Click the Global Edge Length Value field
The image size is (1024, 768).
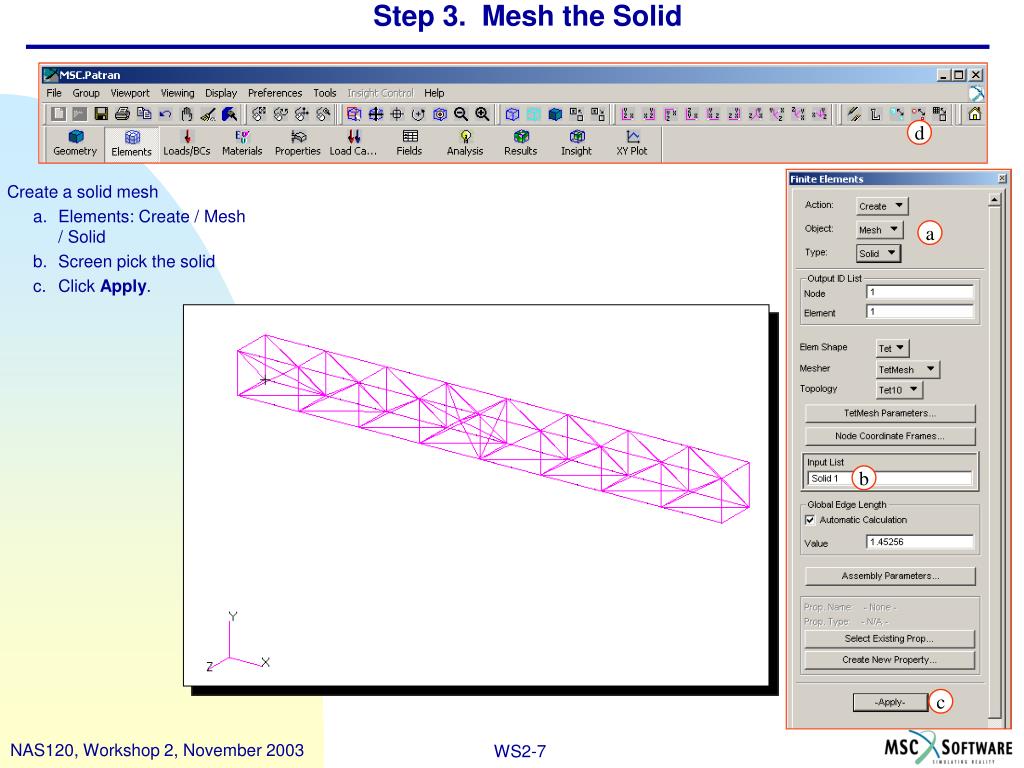920,542
